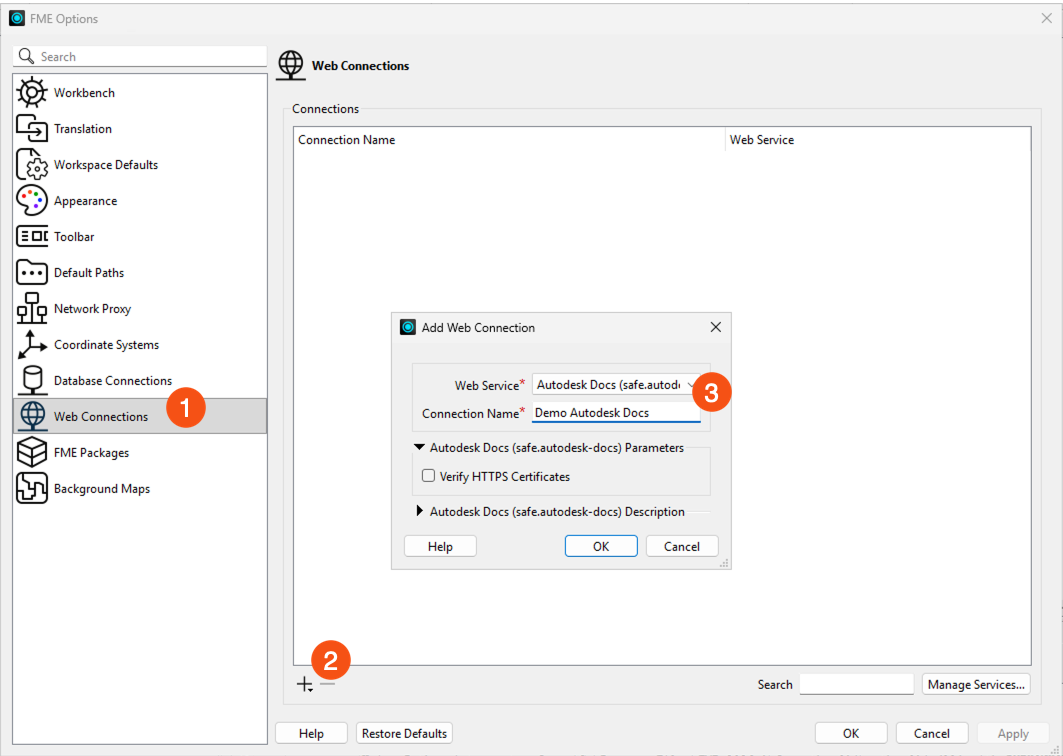Click the Appearance label in sidebar
This screenshot has width=1063, height=756.
(85, 201)
